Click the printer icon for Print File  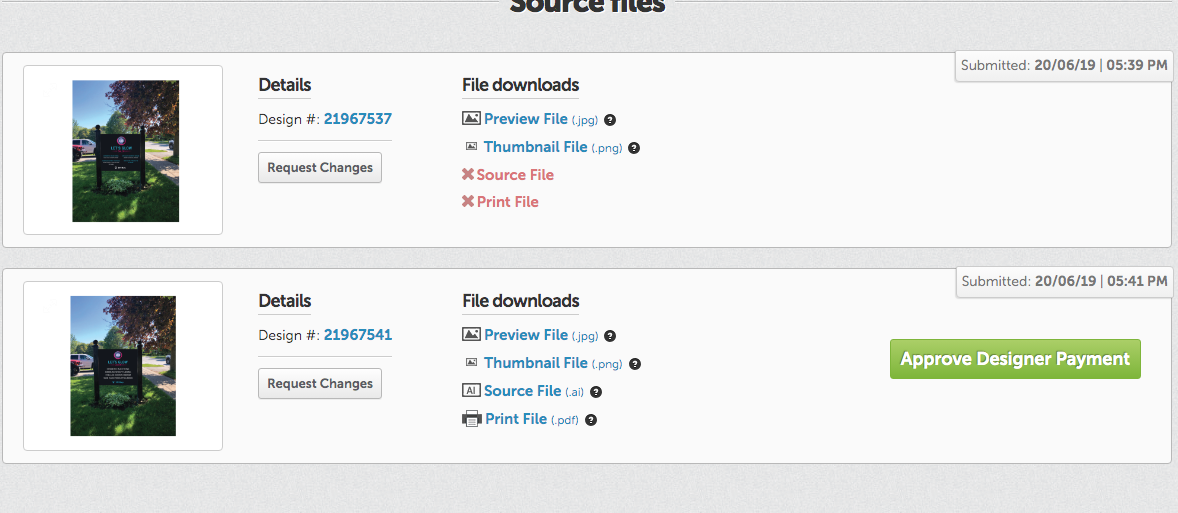(471, 419)
